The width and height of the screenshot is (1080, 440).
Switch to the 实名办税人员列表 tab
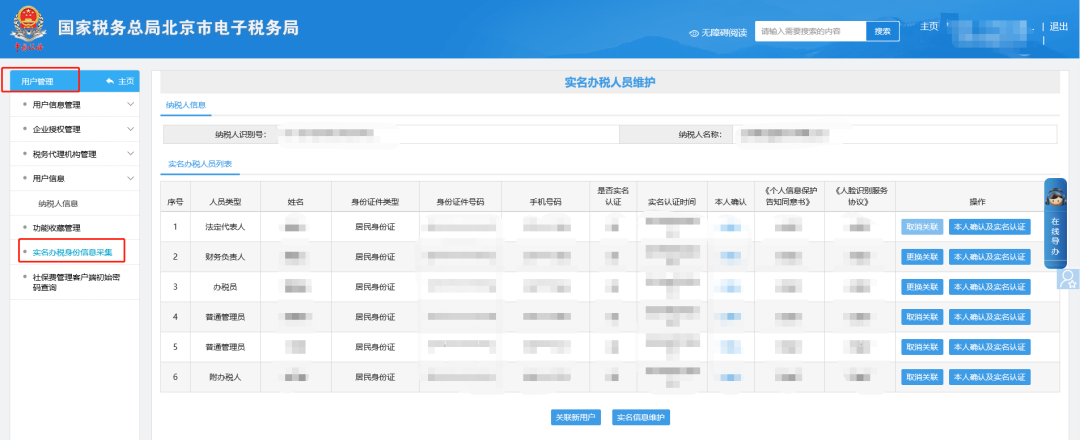click(x=200, y=162)
